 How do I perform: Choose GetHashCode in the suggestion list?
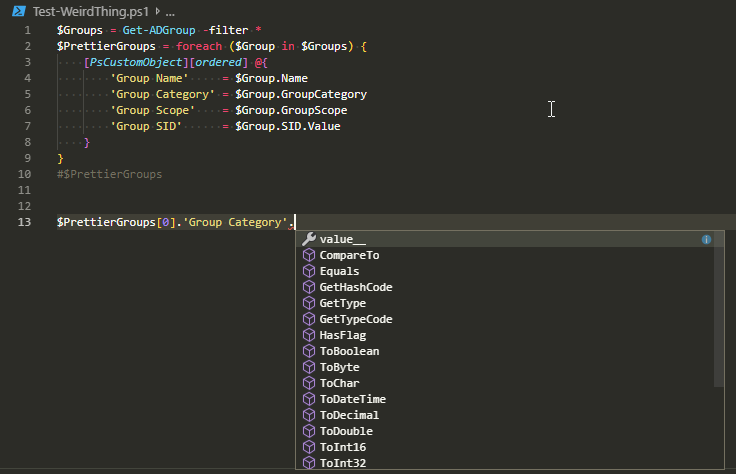click(355, 287)
